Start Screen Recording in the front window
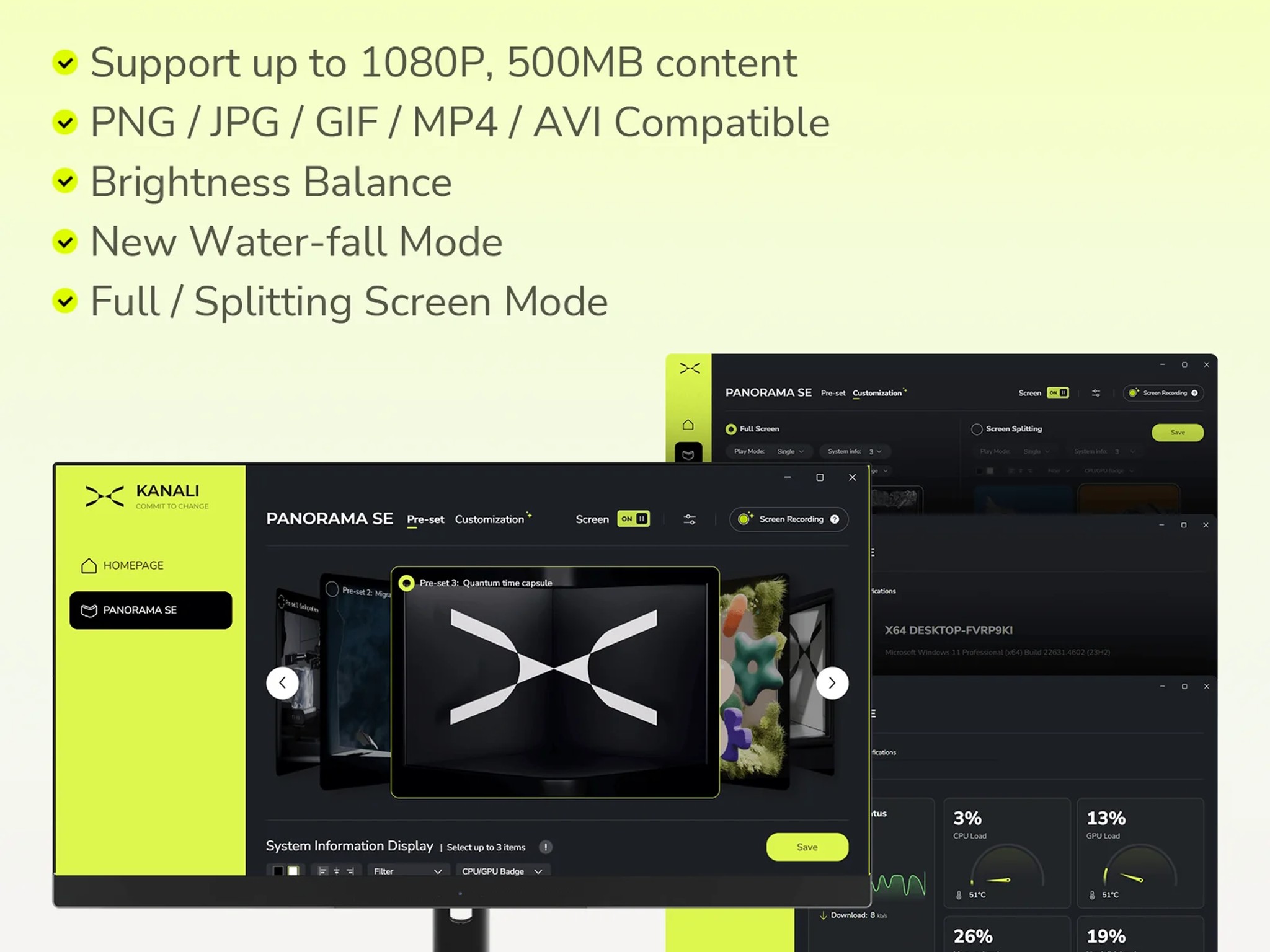Viewport: 1270px width, 952px height. 789,519
